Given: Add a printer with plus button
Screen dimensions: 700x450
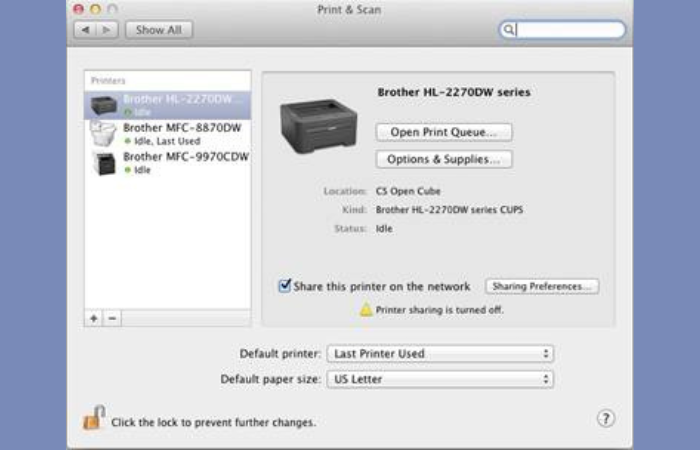Looking at the screenshot, I should click(x=94, y=318).
